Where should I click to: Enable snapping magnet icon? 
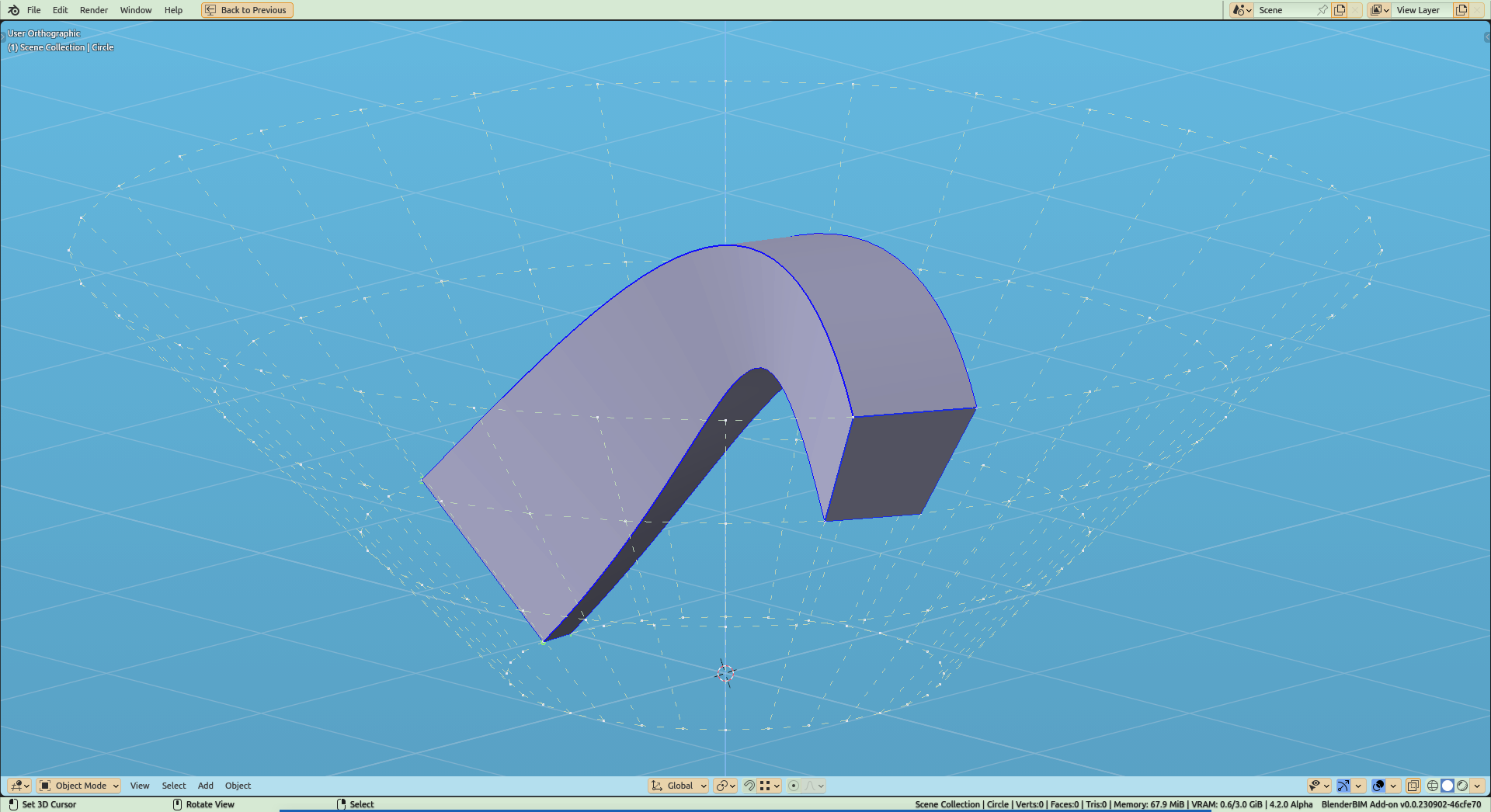point(749,786)
